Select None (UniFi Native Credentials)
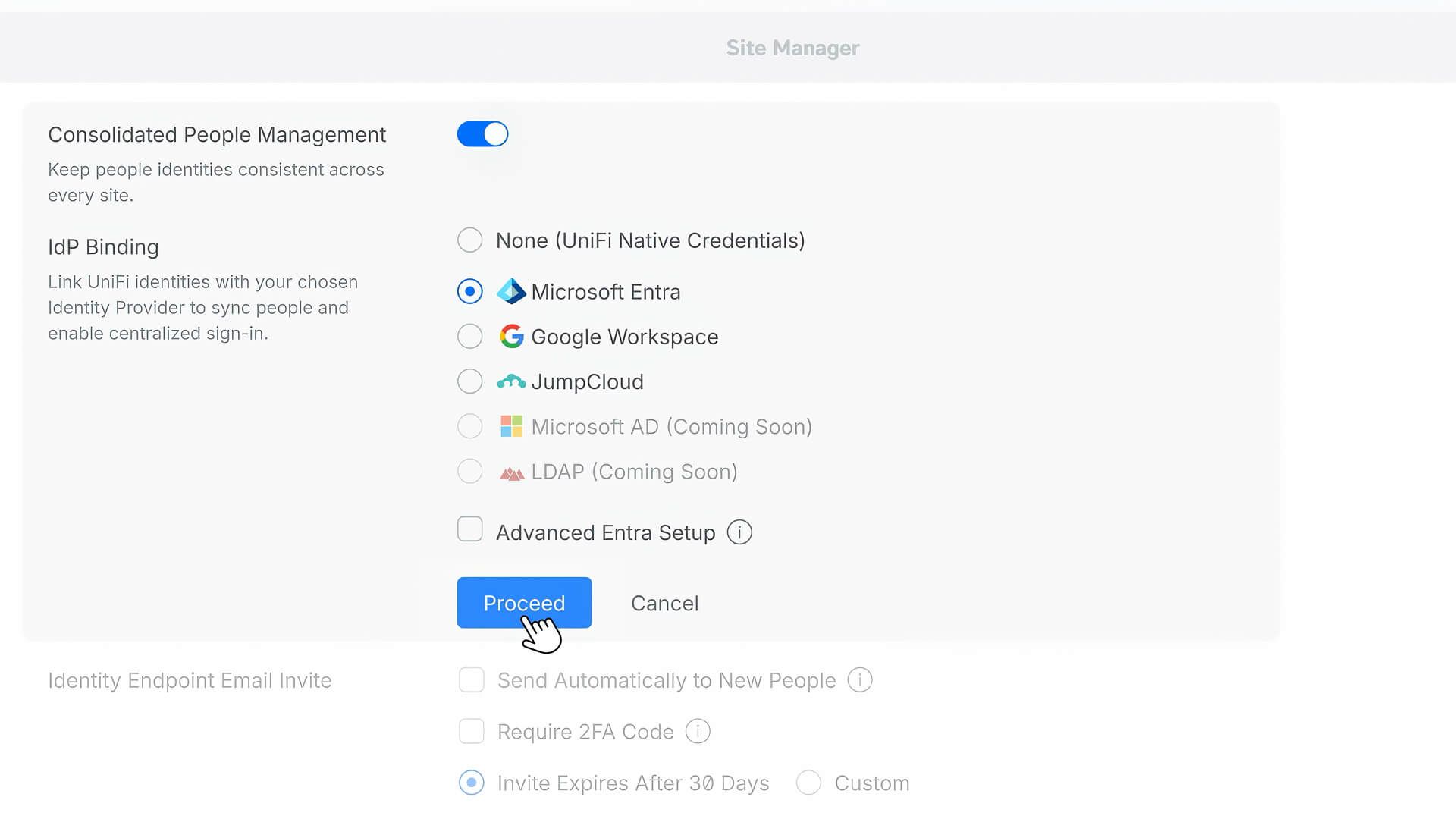The height and width of the screenshot is (819, 1456). pyautogui.click(x=469, y=240)
